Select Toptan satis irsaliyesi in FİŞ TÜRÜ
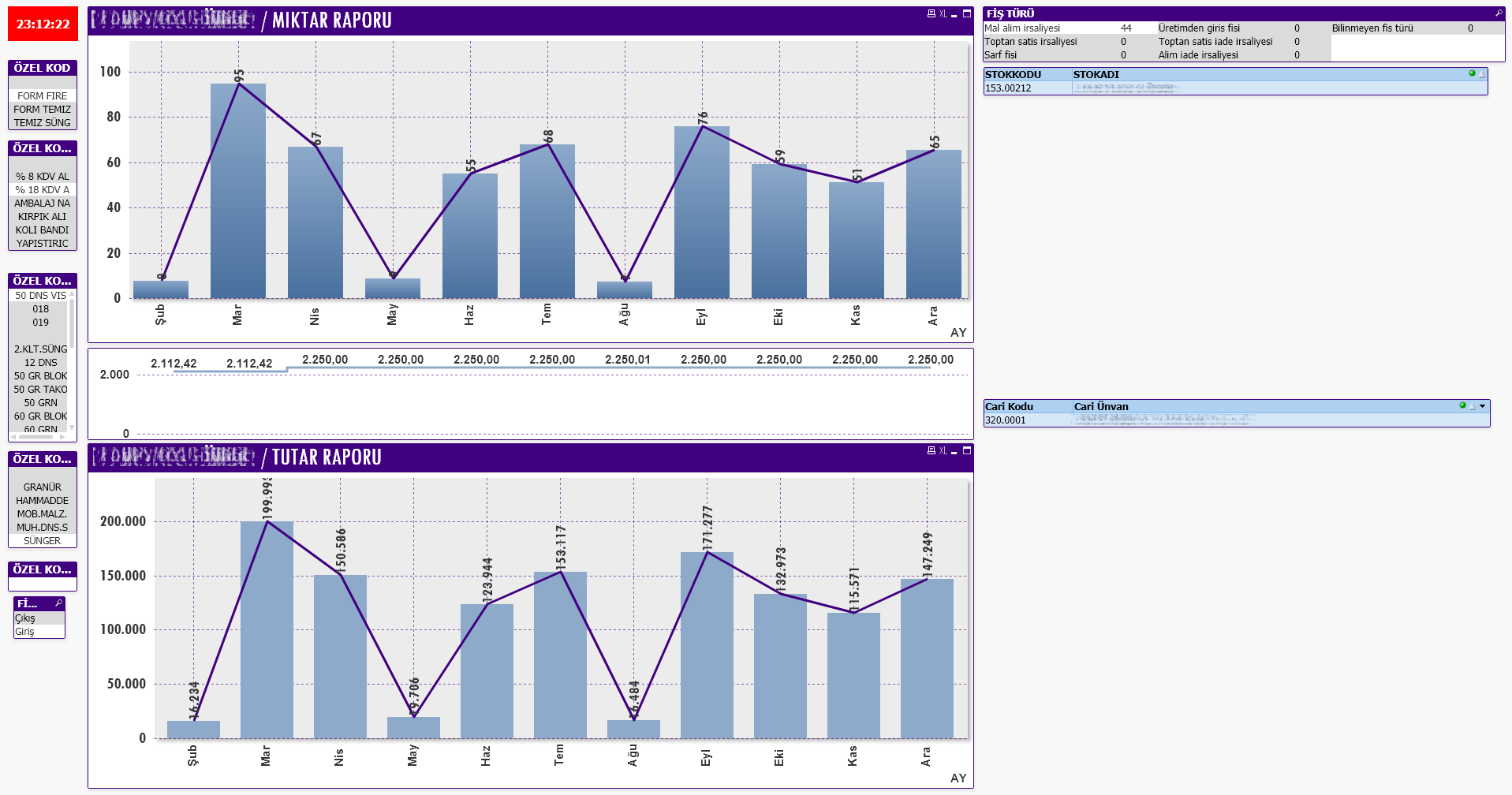This screenshot has height=795, width=1512. click(1030, 42)
